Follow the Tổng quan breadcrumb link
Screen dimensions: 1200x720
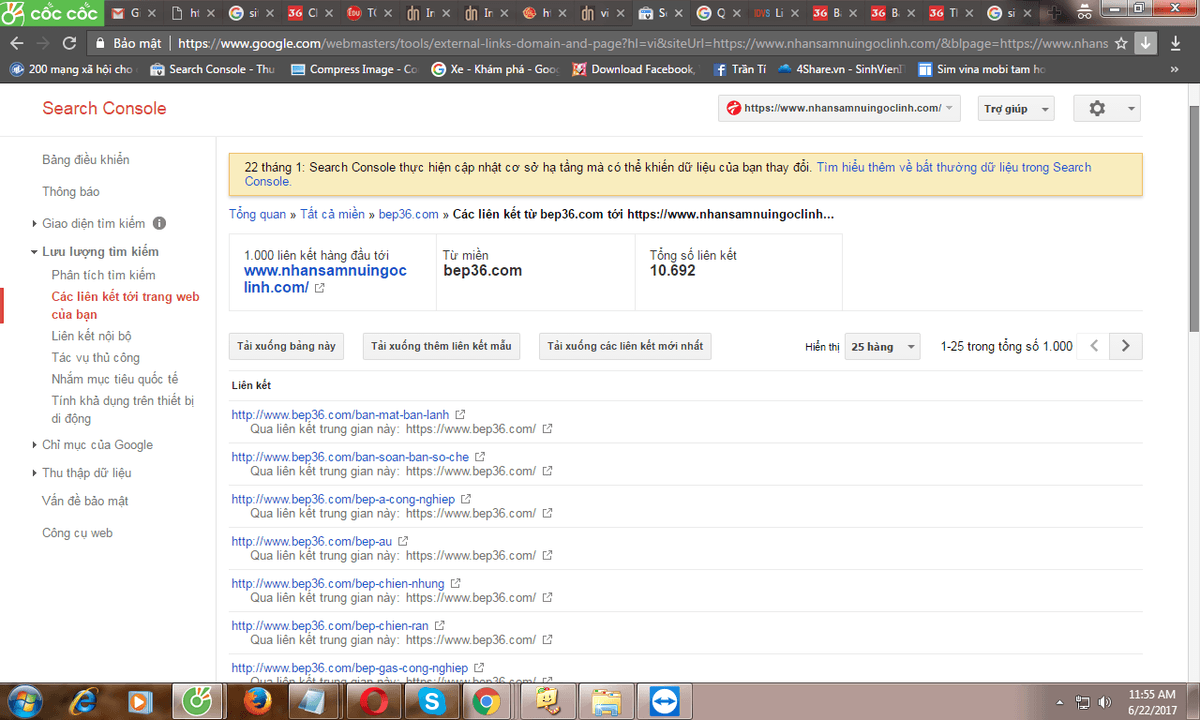[x=257, y=214]
